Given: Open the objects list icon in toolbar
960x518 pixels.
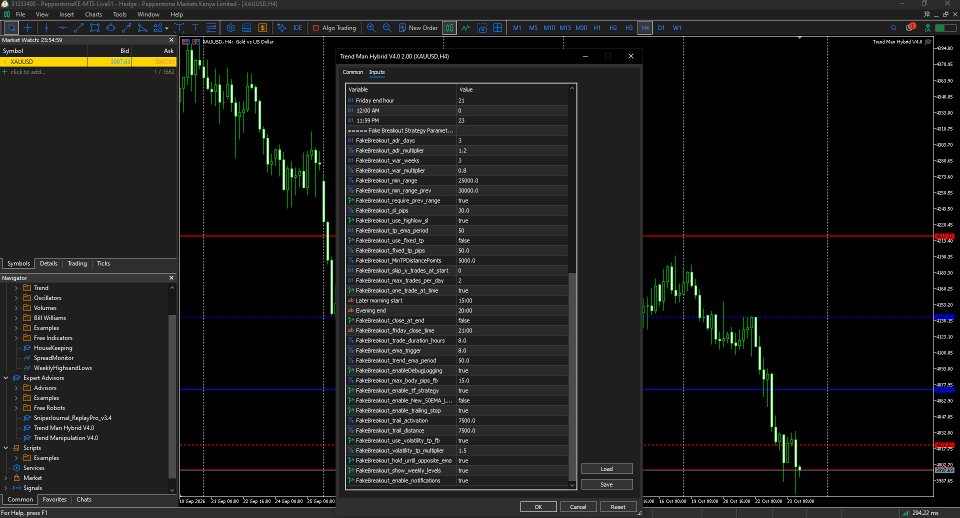Looking at the screenshot, I should coord(211,28).
